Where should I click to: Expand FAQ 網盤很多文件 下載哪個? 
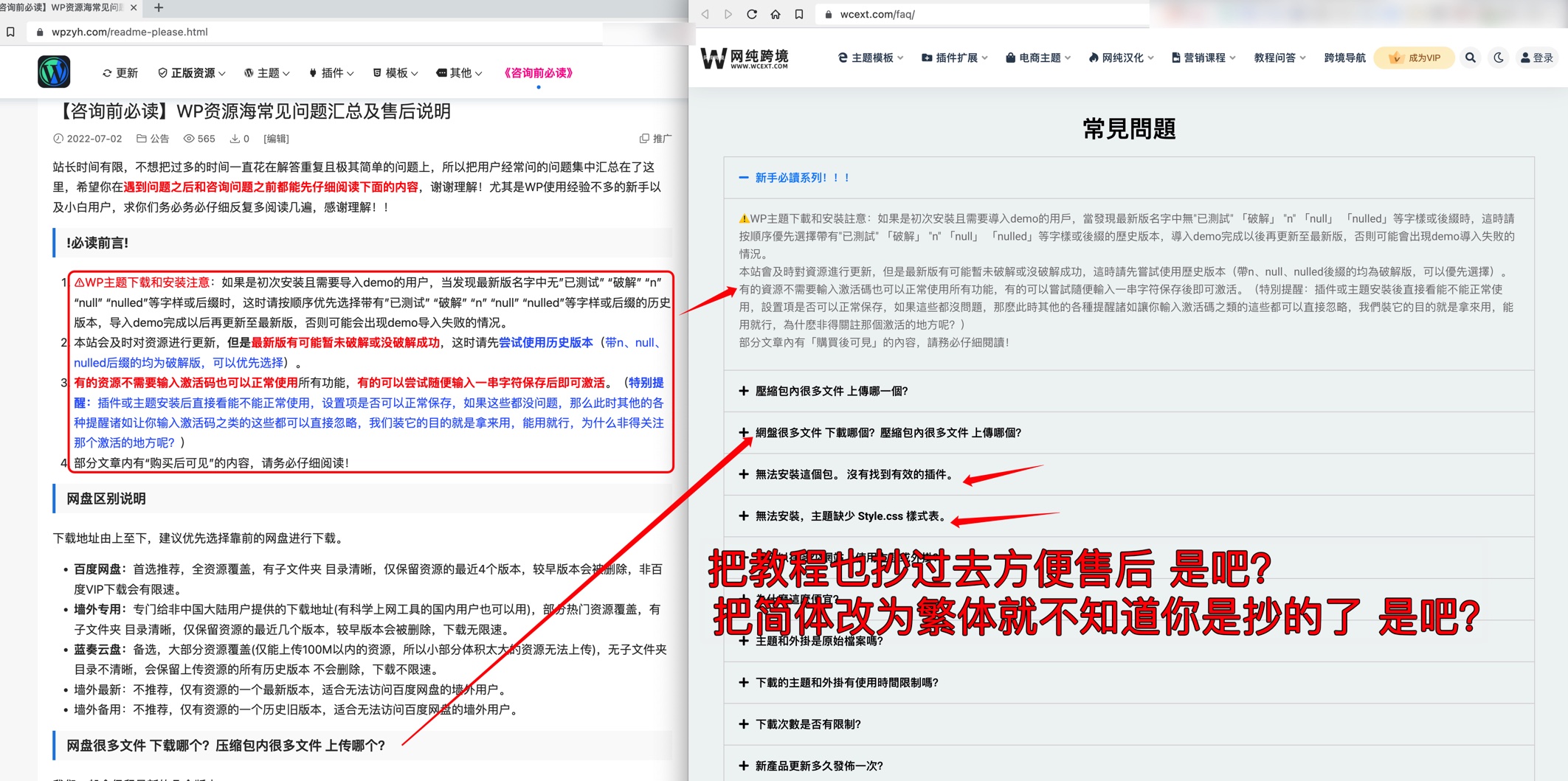[1129, 433]
